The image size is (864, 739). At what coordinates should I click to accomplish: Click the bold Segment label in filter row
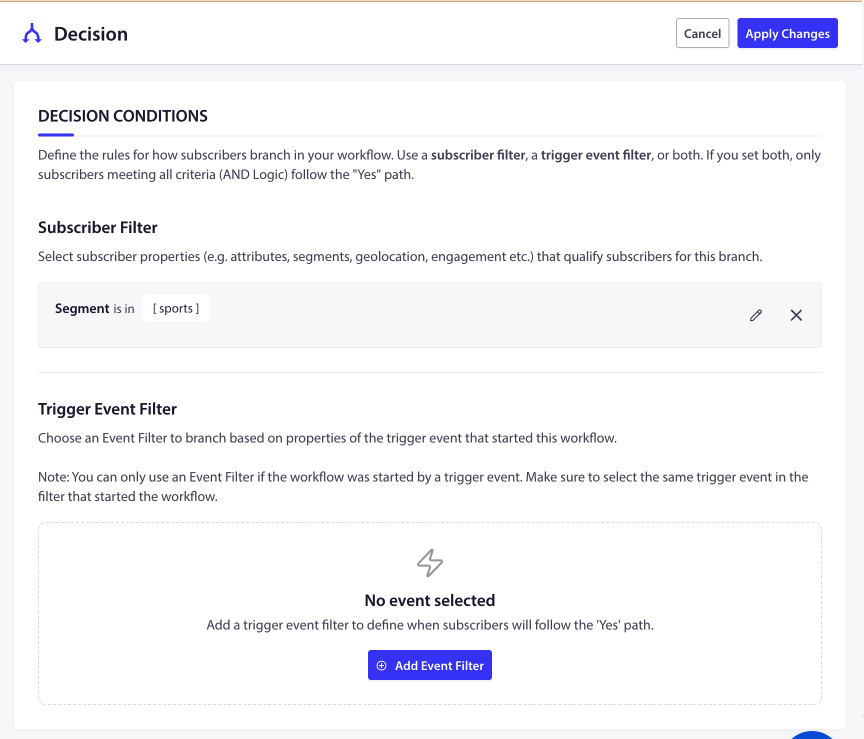(82, 308)
